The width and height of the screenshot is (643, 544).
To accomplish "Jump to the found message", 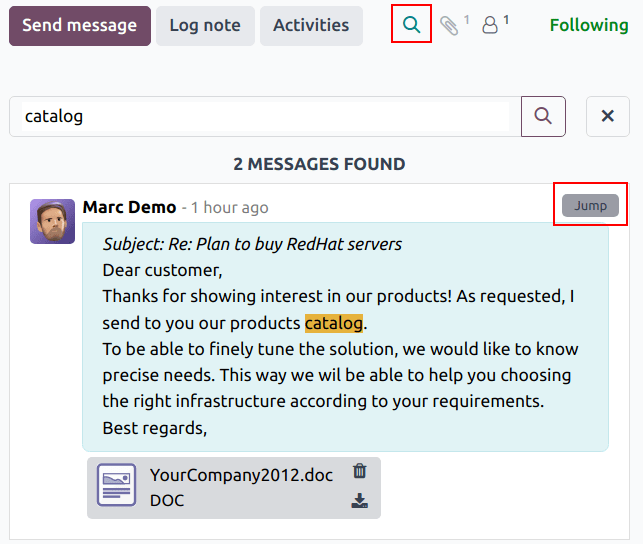I will click(590, 206).
